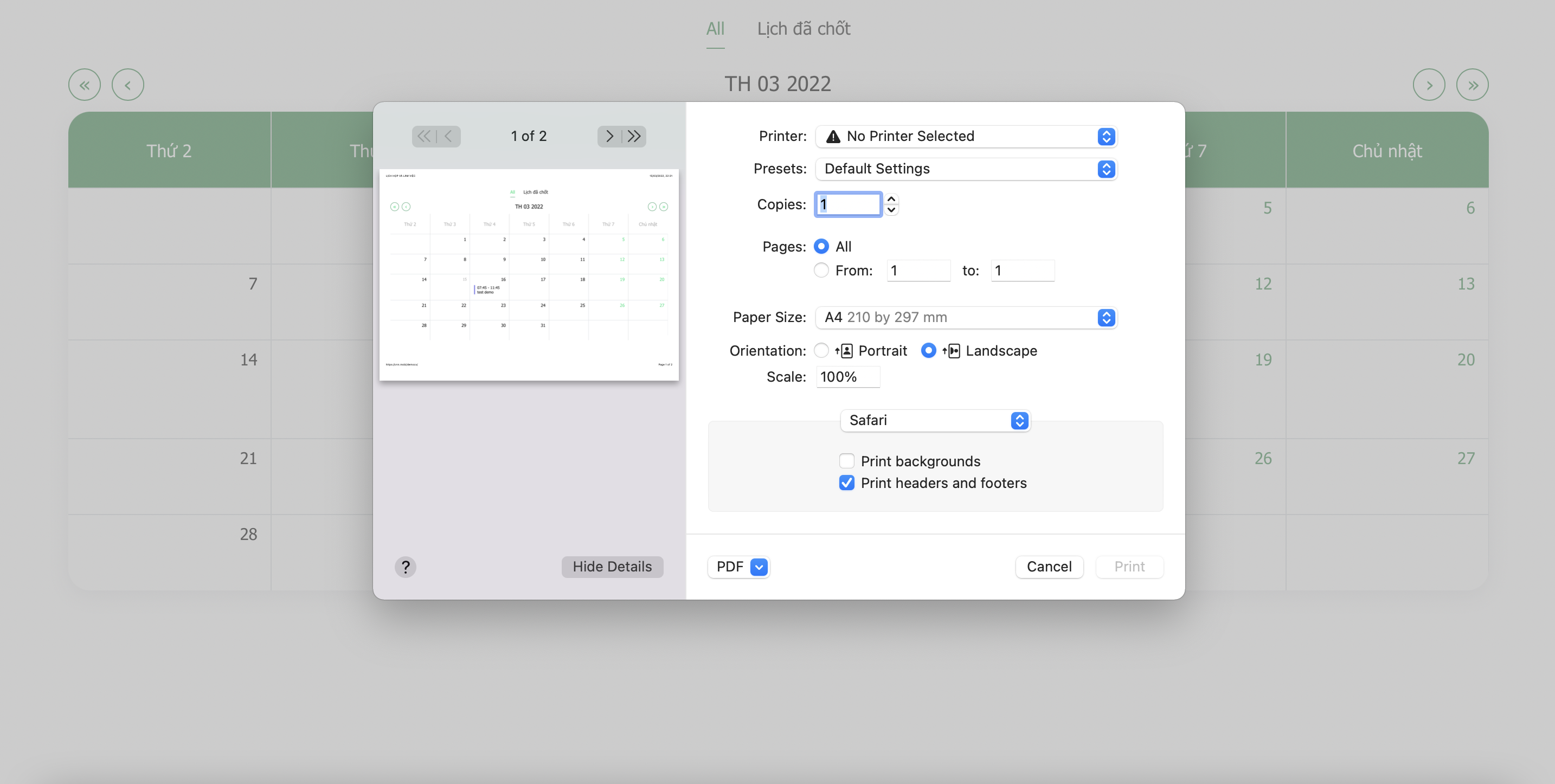Click calendar previous year double arrow
Screen dimensions: 1555x784
coord(85,85)
